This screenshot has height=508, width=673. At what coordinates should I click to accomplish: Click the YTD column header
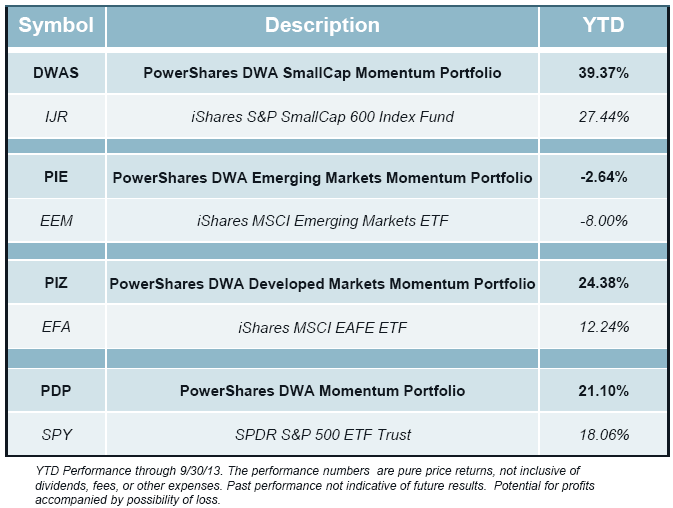(603, 25)
